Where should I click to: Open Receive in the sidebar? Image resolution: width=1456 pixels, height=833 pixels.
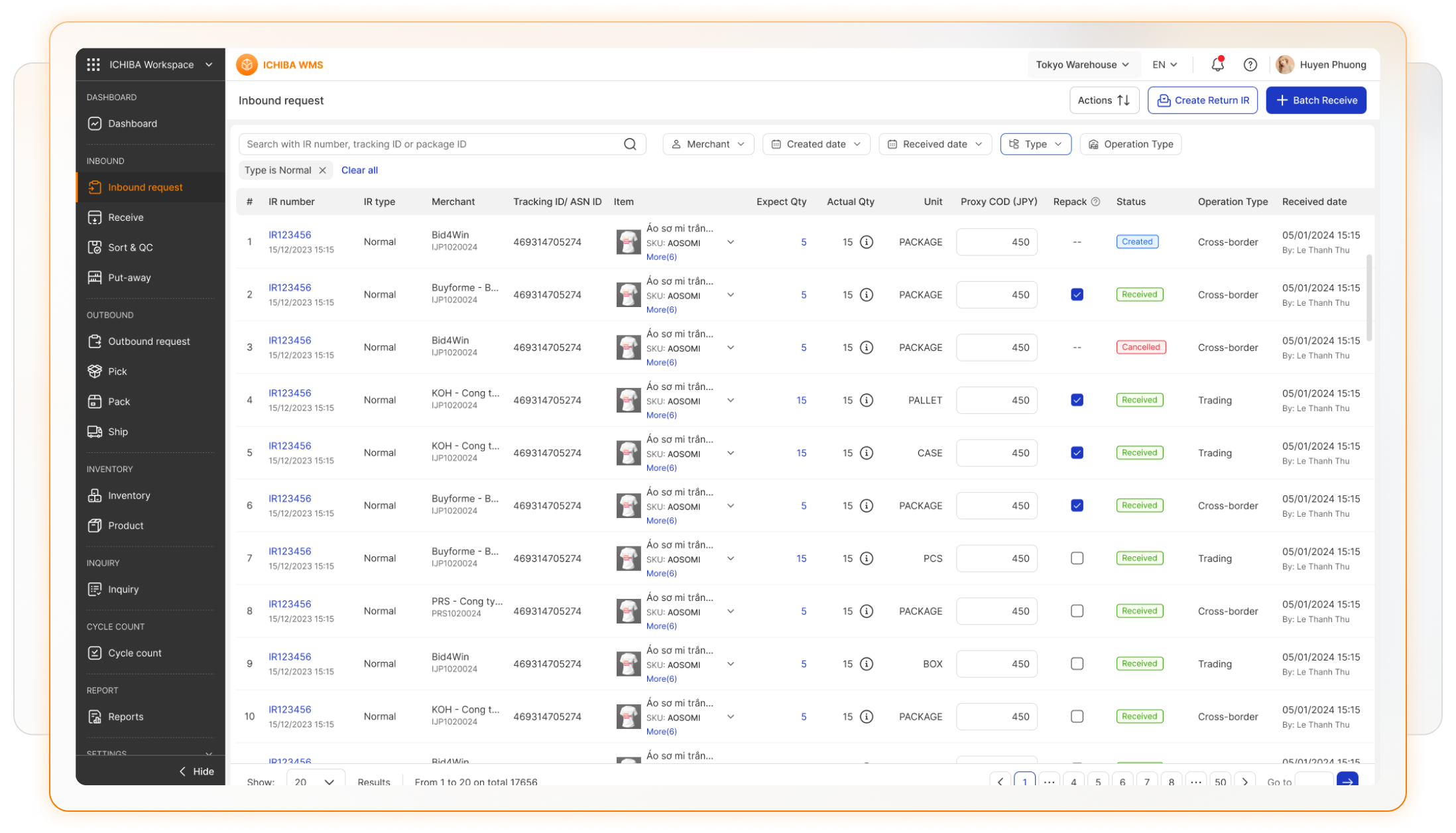coord(151,217)
